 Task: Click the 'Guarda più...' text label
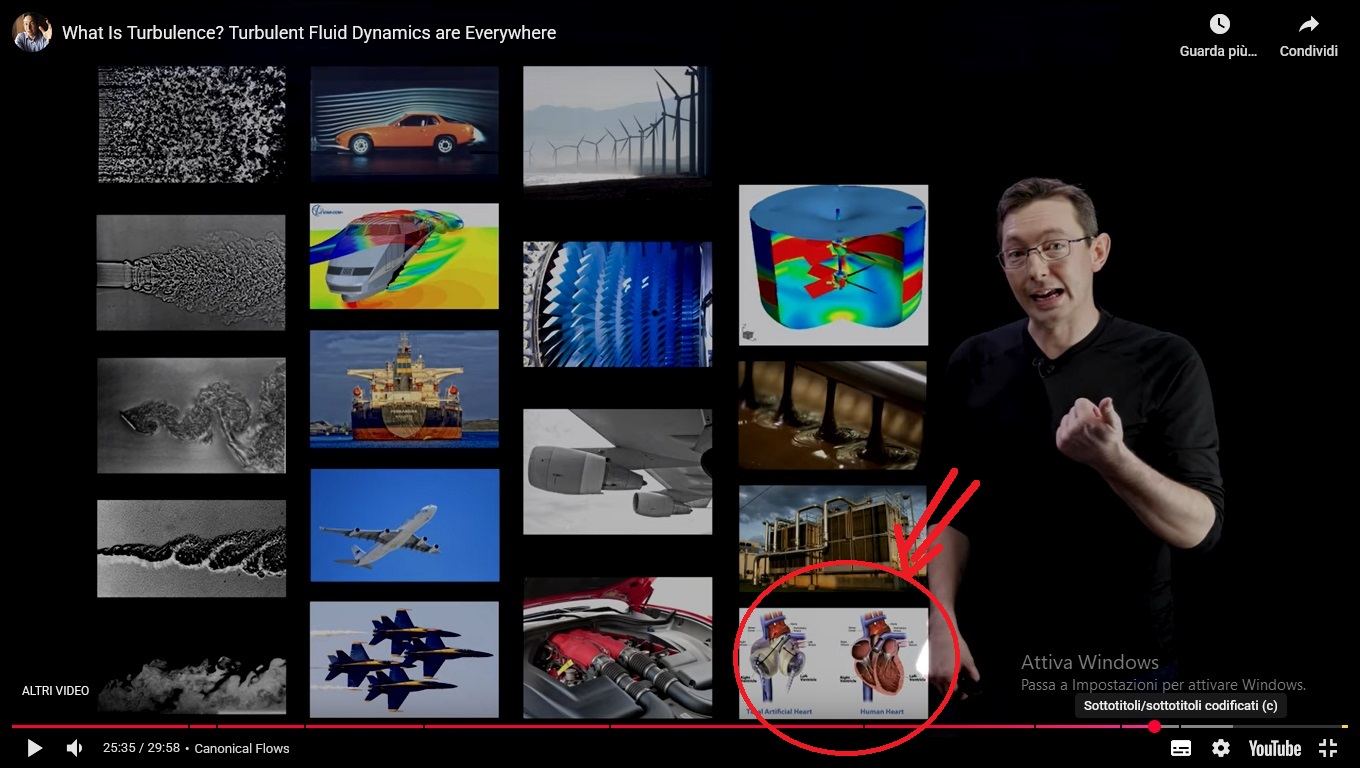coord(1218,51)
